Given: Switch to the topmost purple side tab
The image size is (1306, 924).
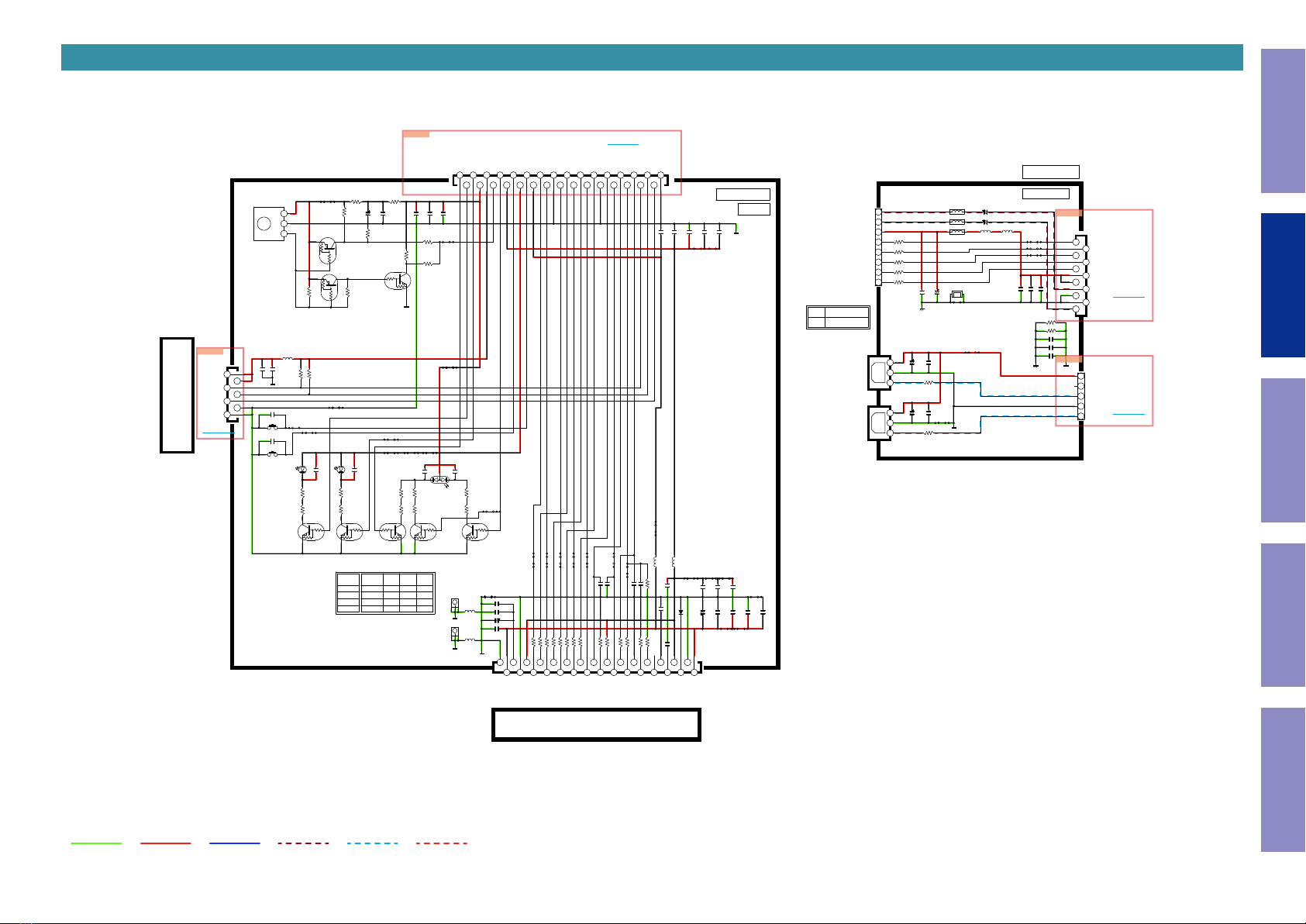Looking at the screenshot, I should point(1283,121).
